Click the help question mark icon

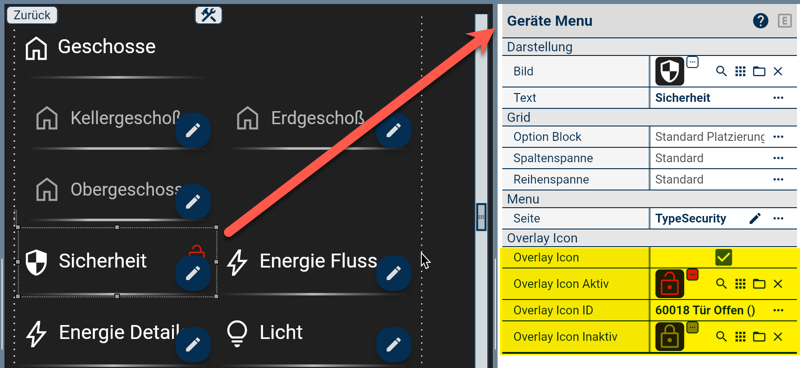(760, 21)
